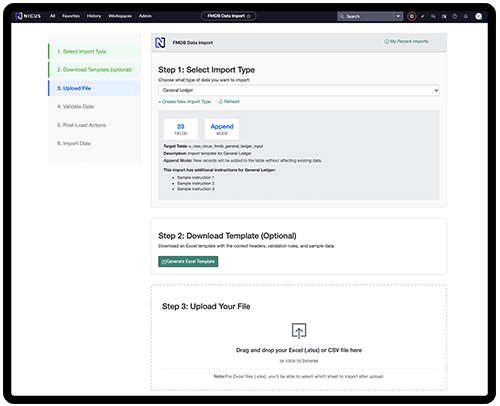The height and width of the screenshot is (406, 500).
Task: Click the 23 Fields card
Action: (x=181, y=129)
